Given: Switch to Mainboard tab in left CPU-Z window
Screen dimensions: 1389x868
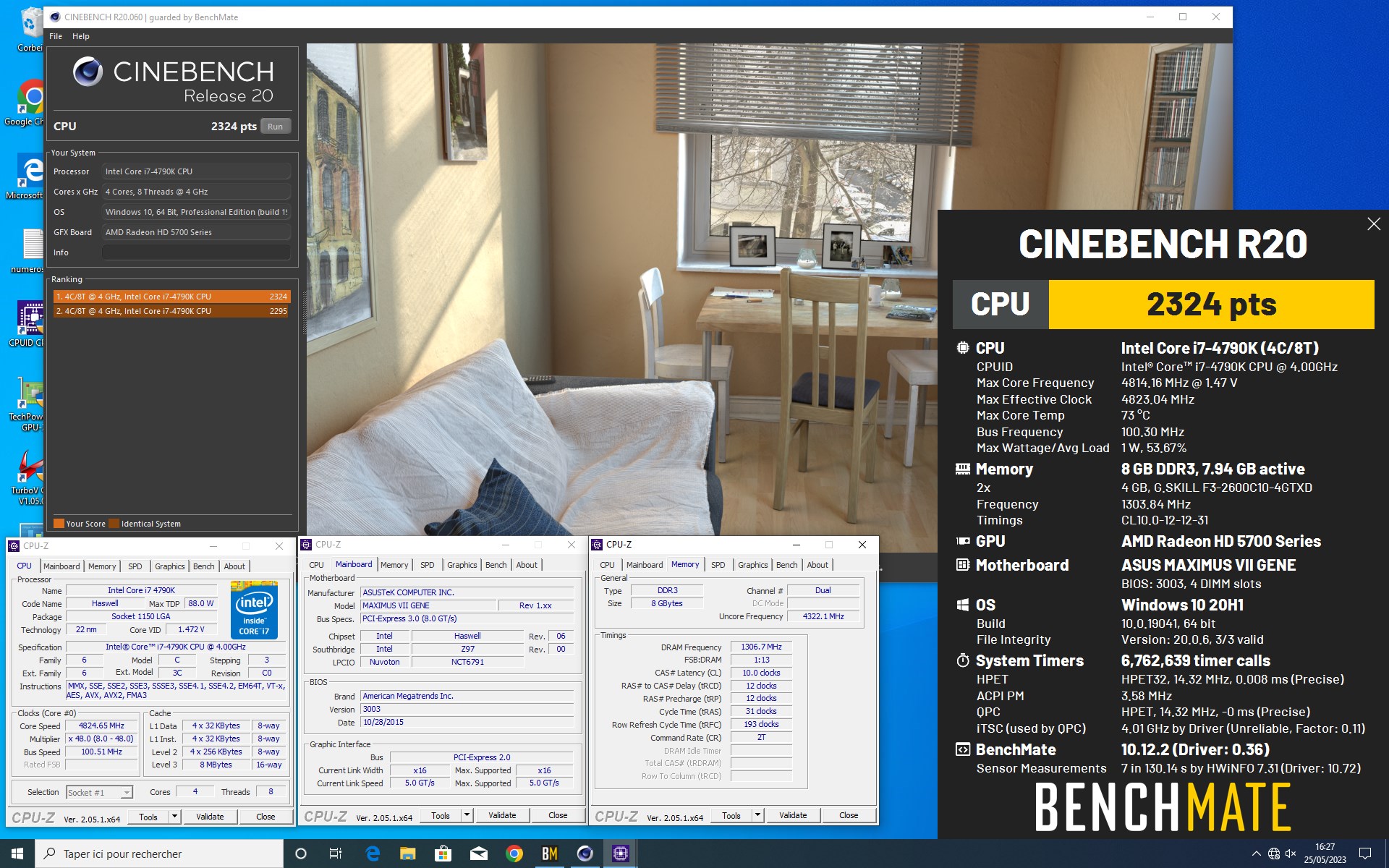Looking at the screenshot, I should [x=61, y=566].
